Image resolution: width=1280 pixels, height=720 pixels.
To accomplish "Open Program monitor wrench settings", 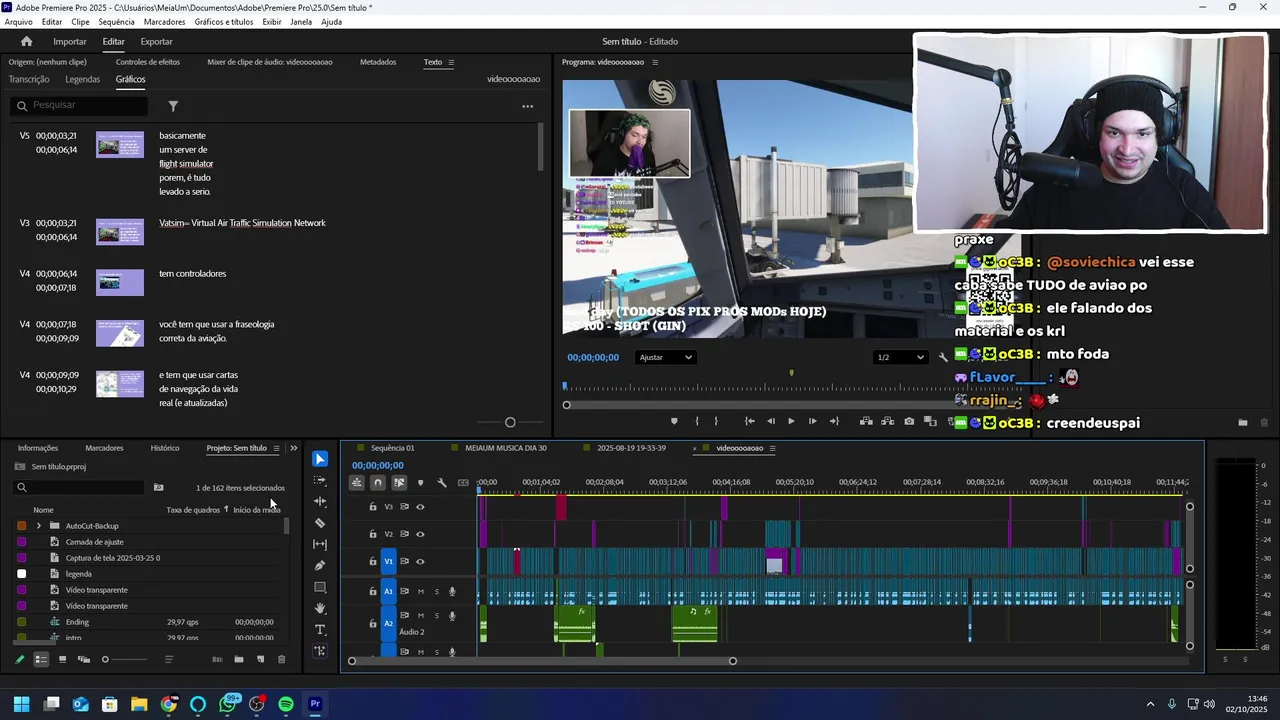I will tap(942, 357).
